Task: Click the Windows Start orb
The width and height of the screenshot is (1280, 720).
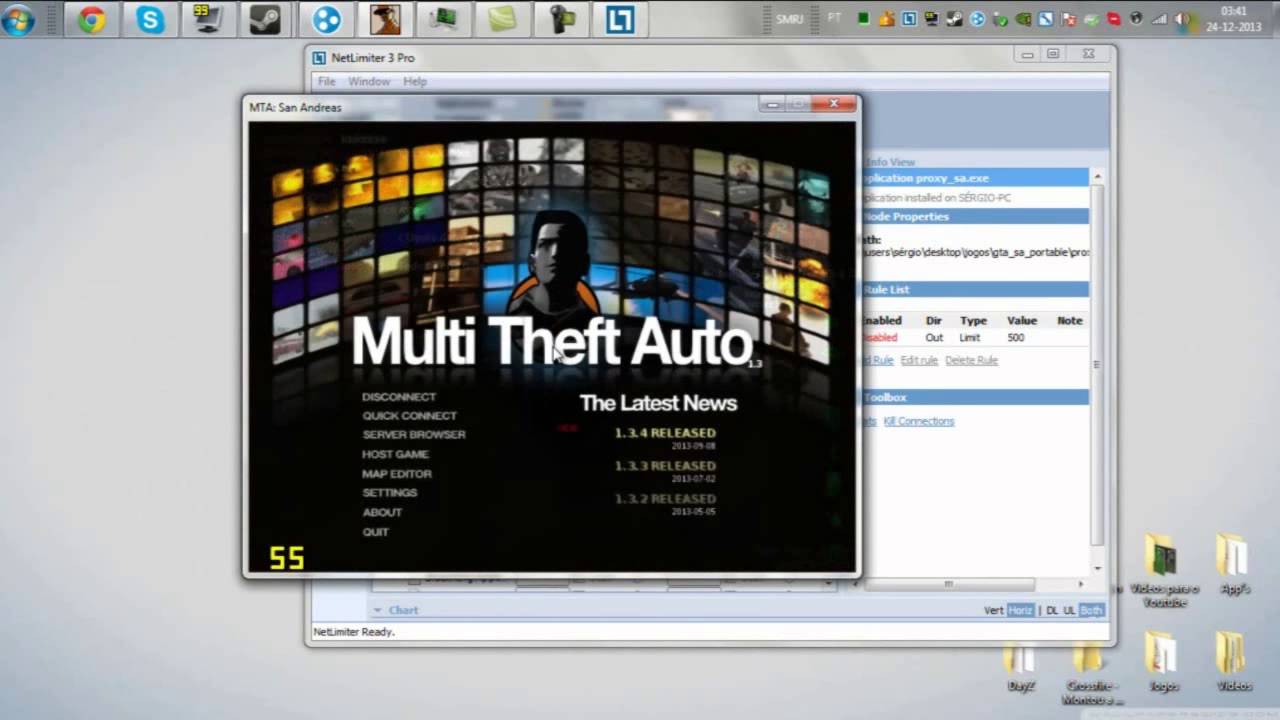Action: [19, 19]
